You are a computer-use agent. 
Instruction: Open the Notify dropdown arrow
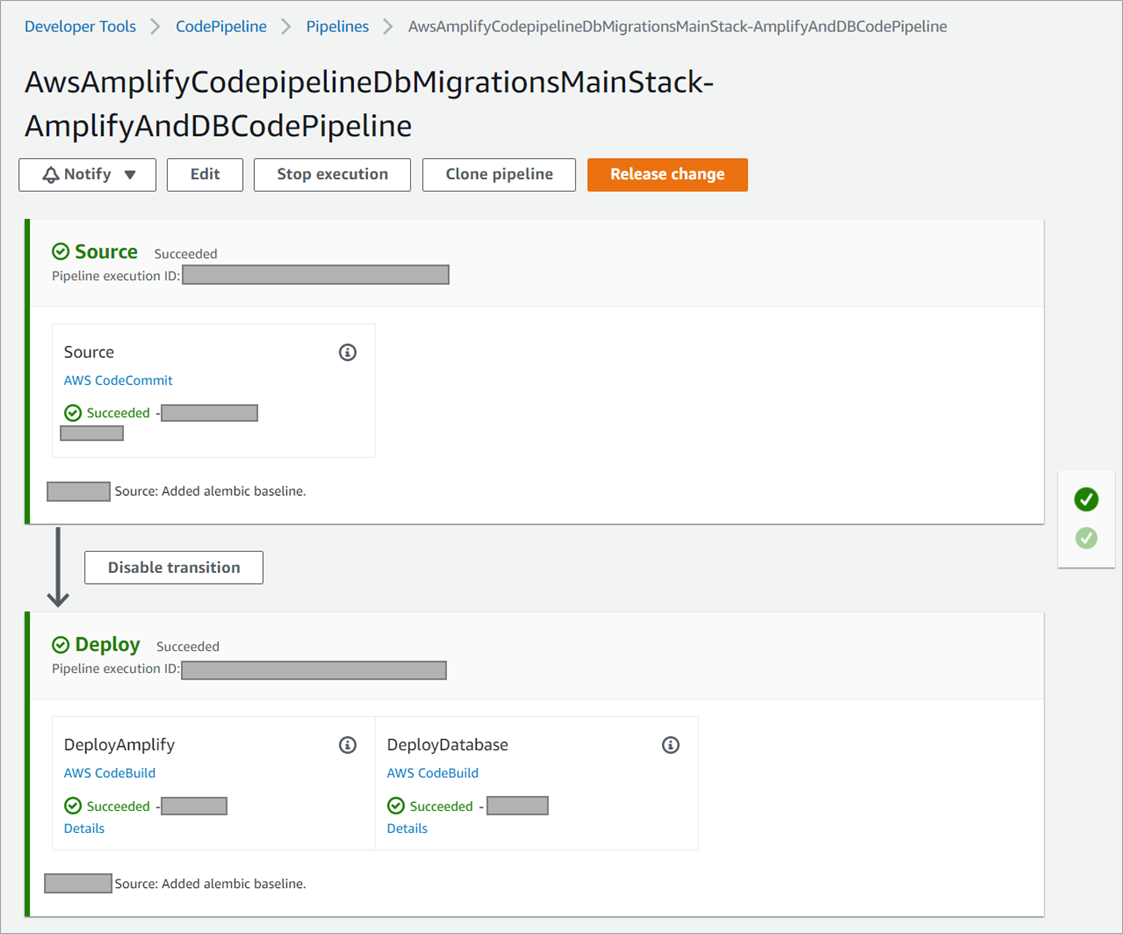point(130,175)
